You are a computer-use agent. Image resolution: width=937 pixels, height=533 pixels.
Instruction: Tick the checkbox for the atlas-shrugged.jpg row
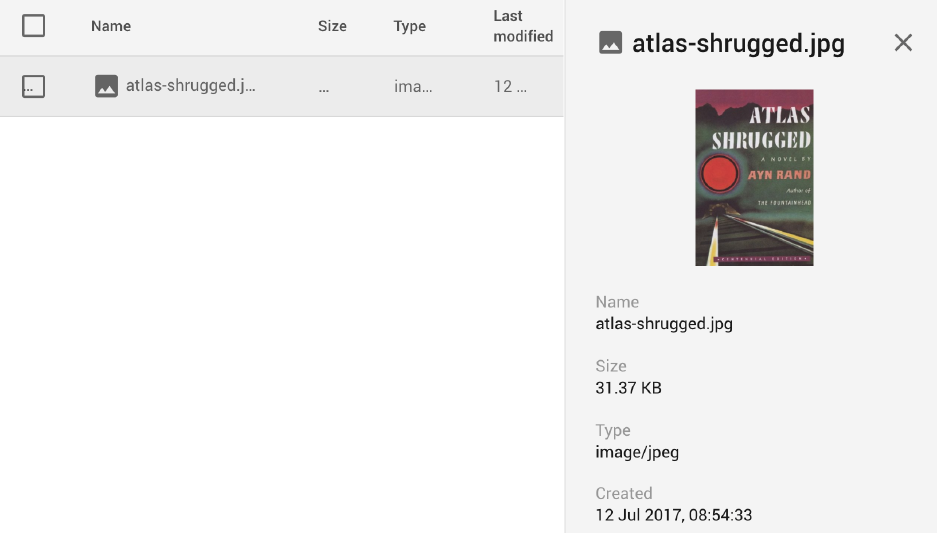point(33,86)
